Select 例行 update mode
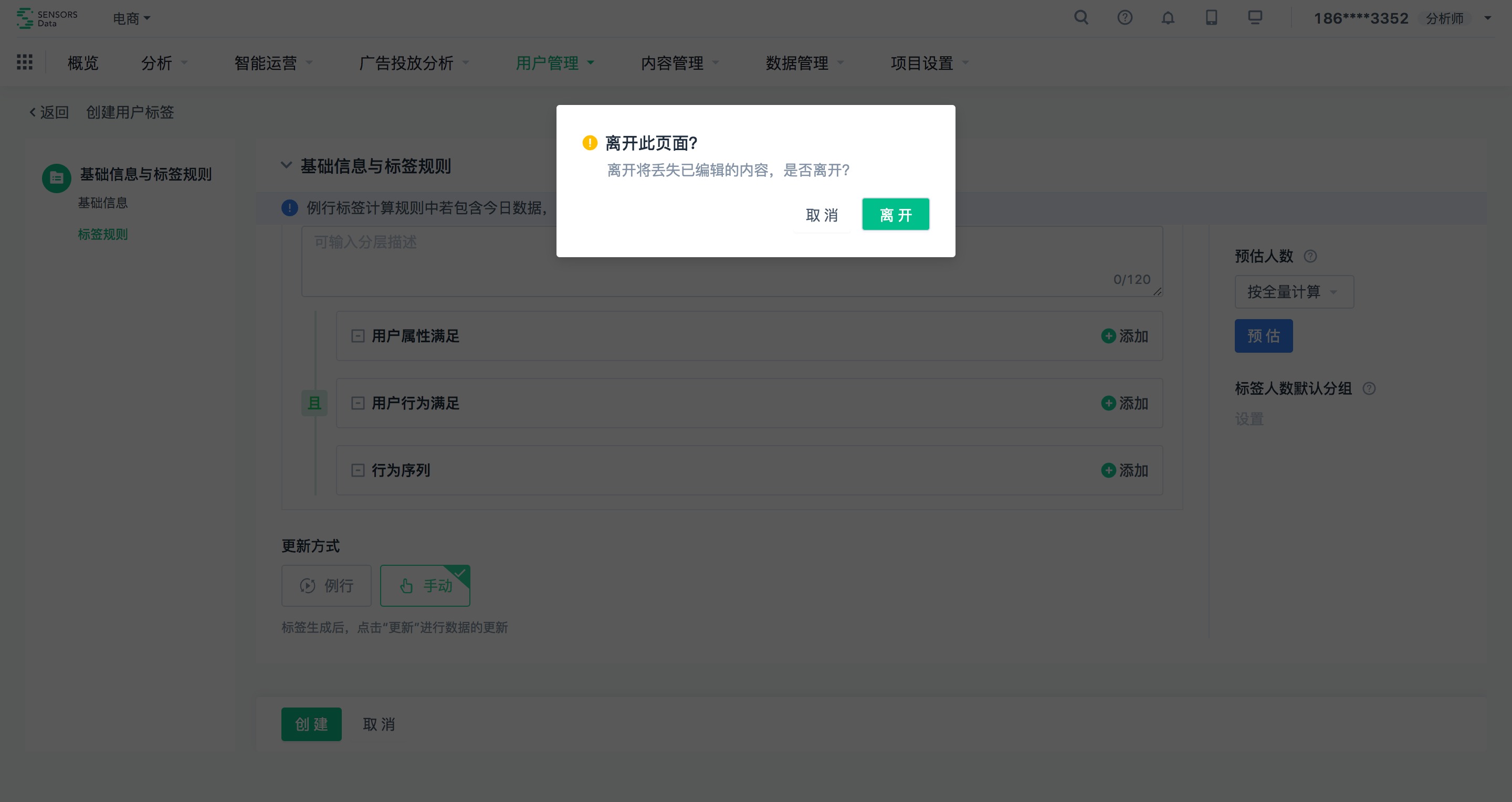 click(x=327, y=586)
